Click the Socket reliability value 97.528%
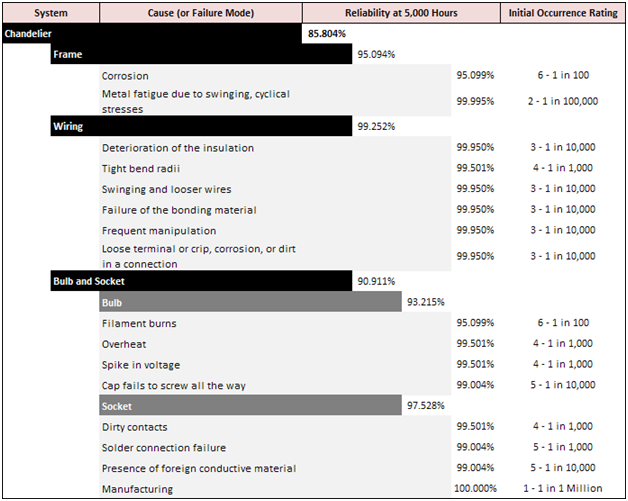The width and height of the screenshot is (628, 501). point(426,406)
